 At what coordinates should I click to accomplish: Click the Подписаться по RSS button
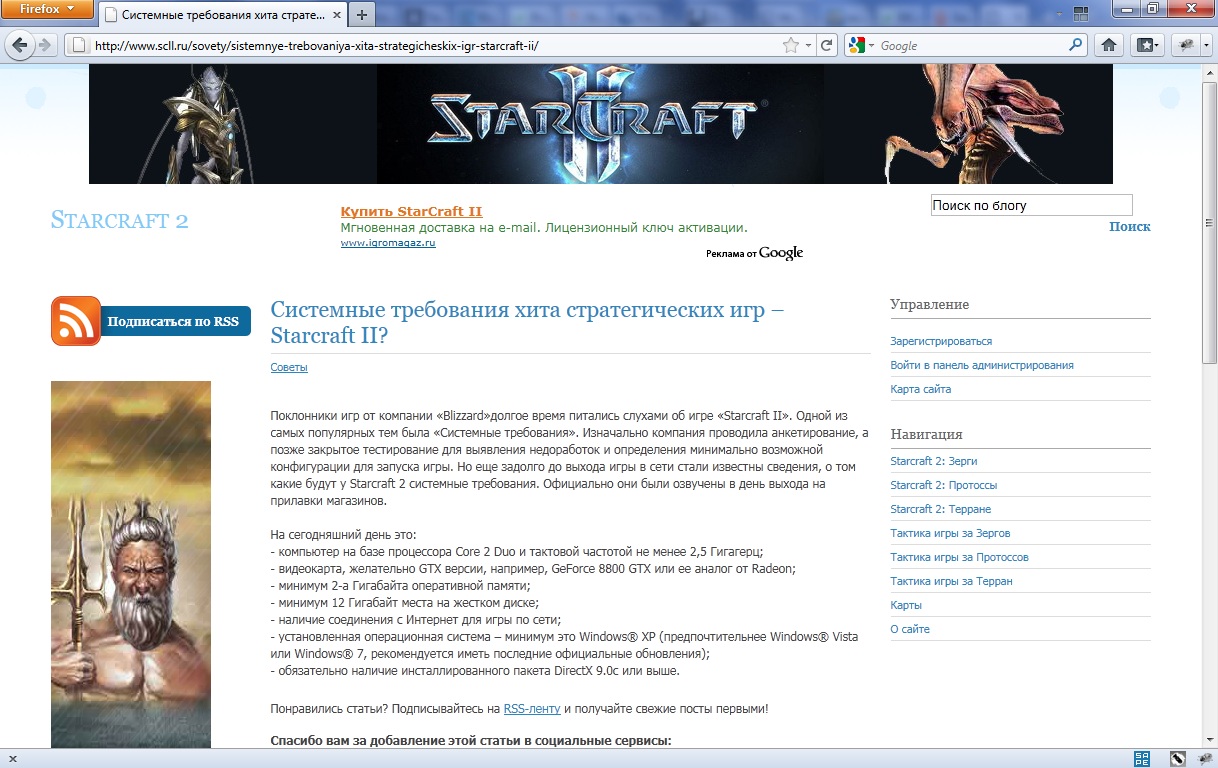coord(173,321)
